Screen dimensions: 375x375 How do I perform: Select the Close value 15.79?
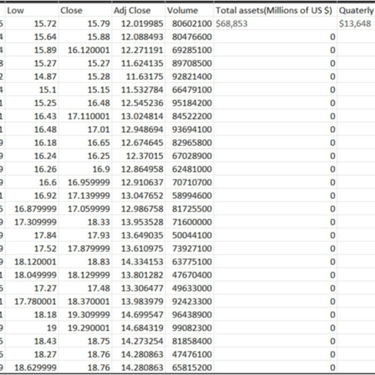(x=99, y=24)
